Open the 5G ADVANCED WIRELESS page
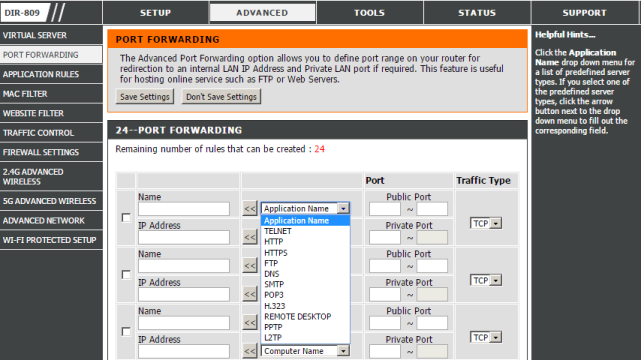Screen dimensions: 641x360 coord(51,201)
